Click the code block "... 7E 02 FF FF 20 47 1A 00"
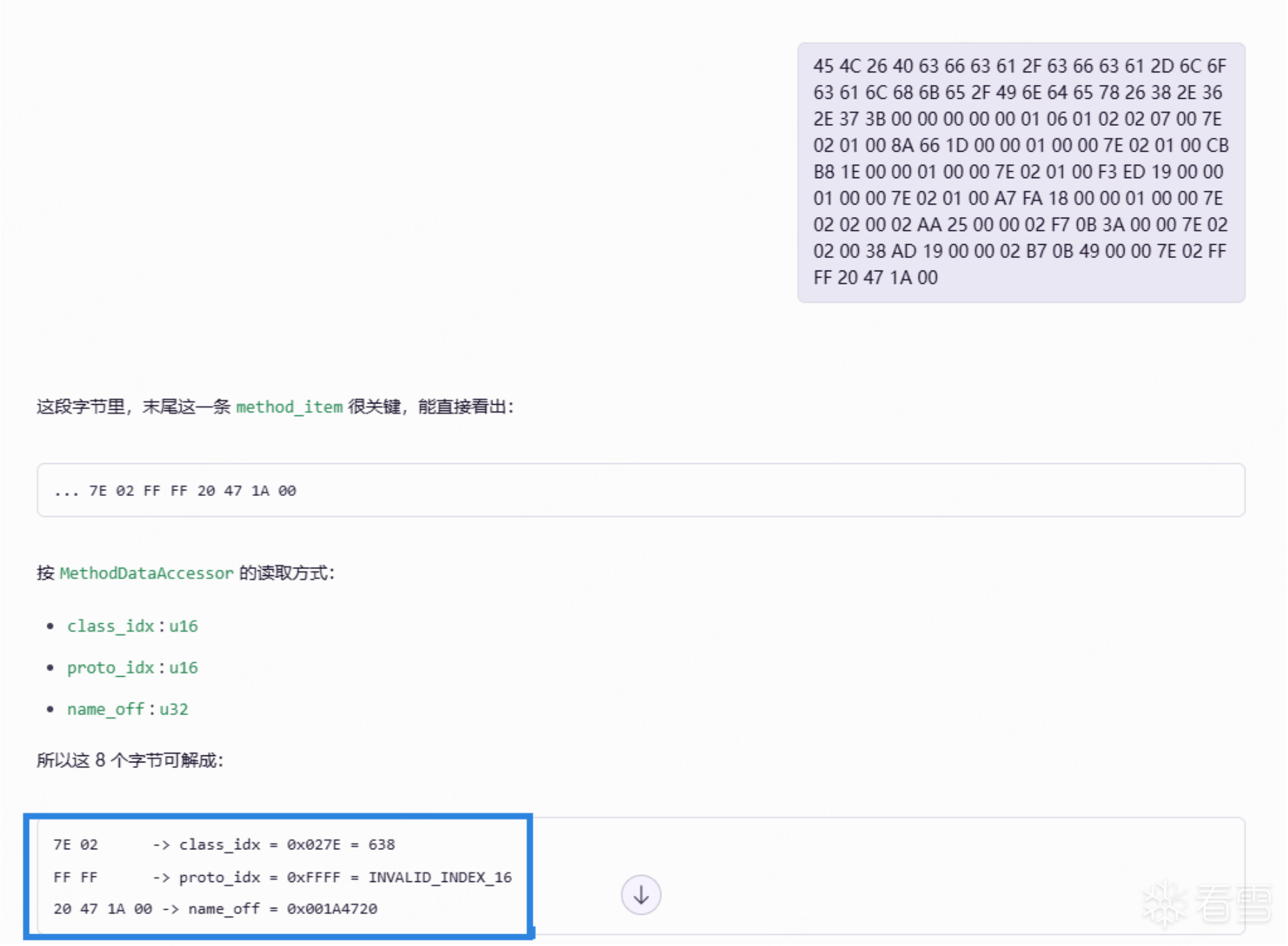This screenshot has width=1288, height=946. 641,490
